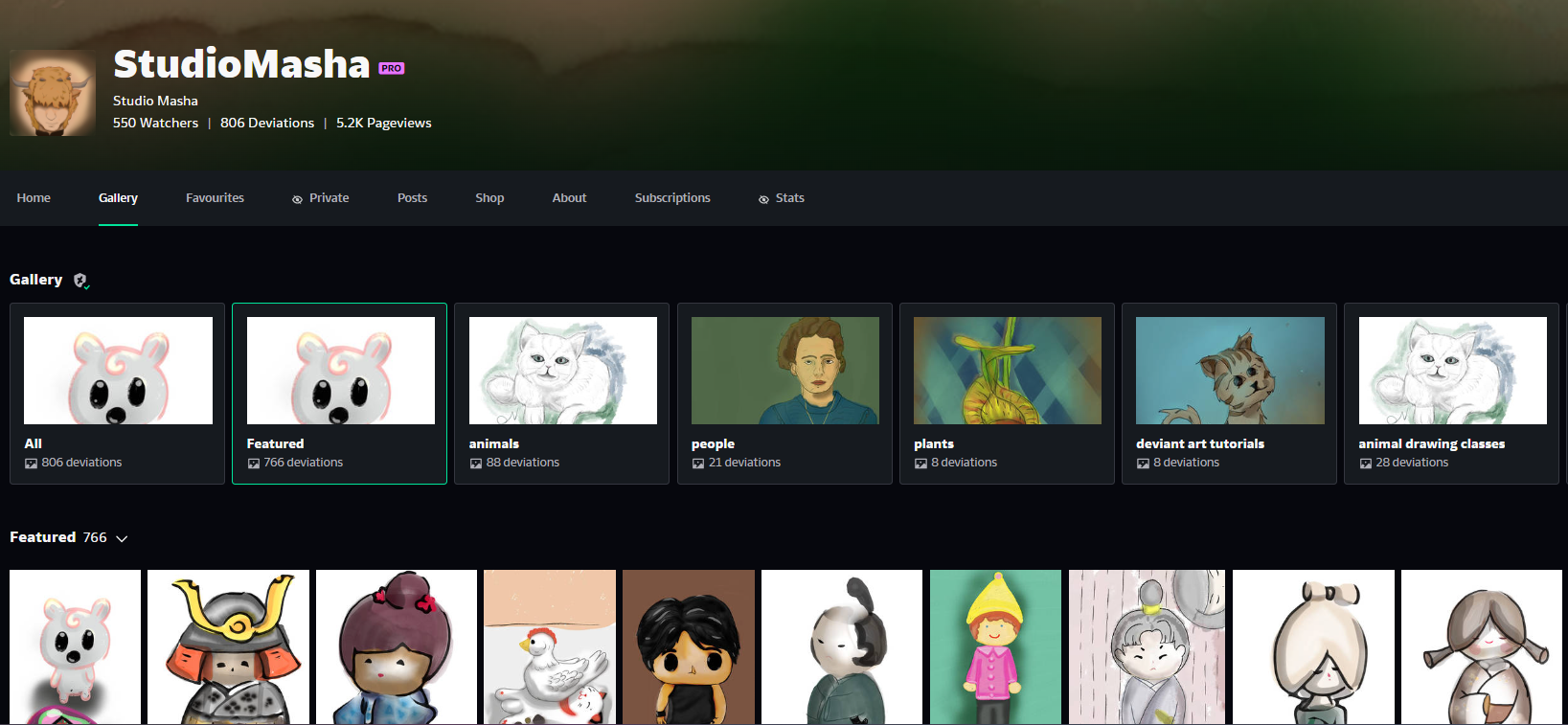Click the 806 Deviations link

click(x=267, y=123)
